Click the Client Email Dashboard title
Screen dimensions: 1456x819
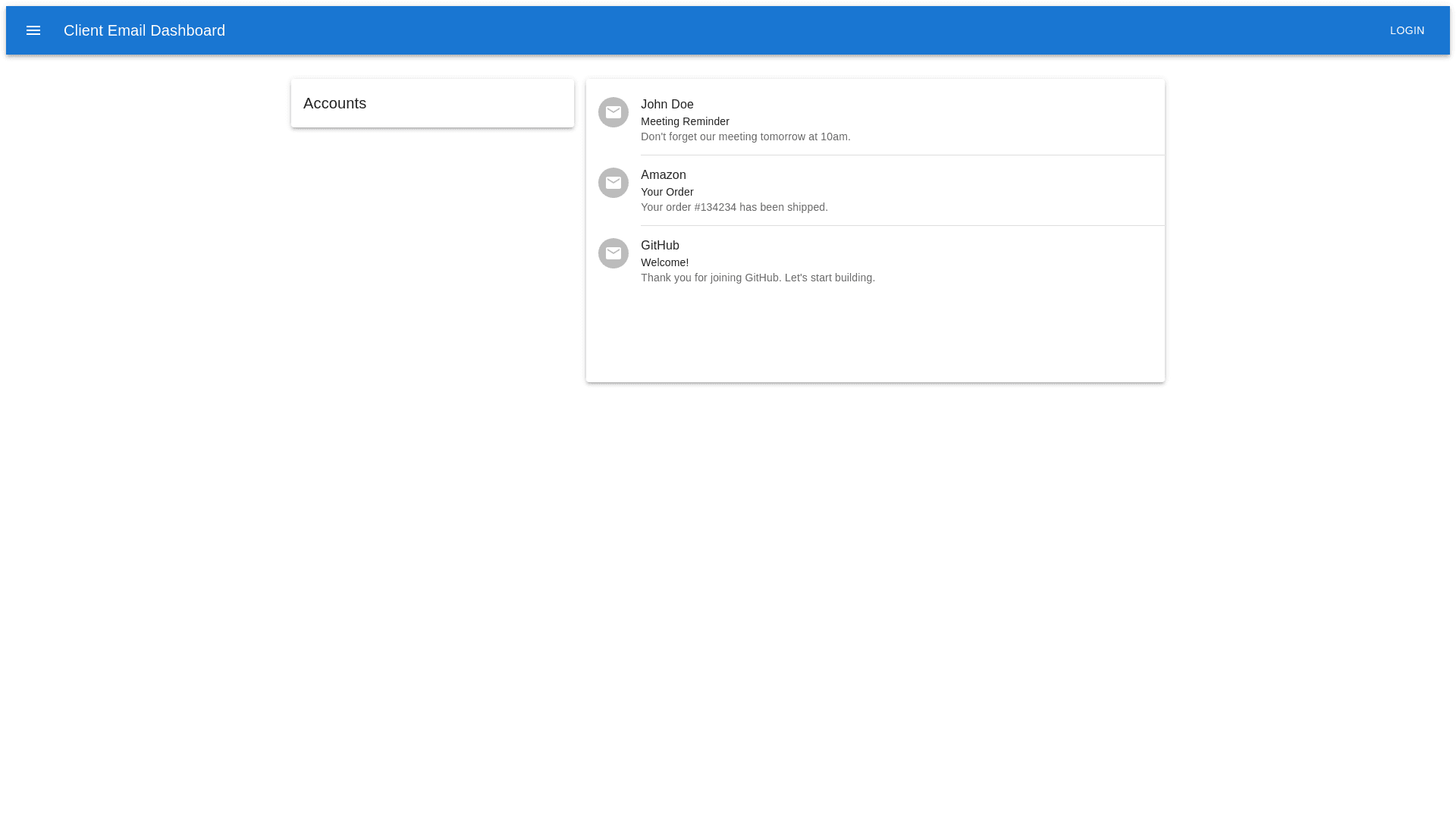tap(144, 30)
